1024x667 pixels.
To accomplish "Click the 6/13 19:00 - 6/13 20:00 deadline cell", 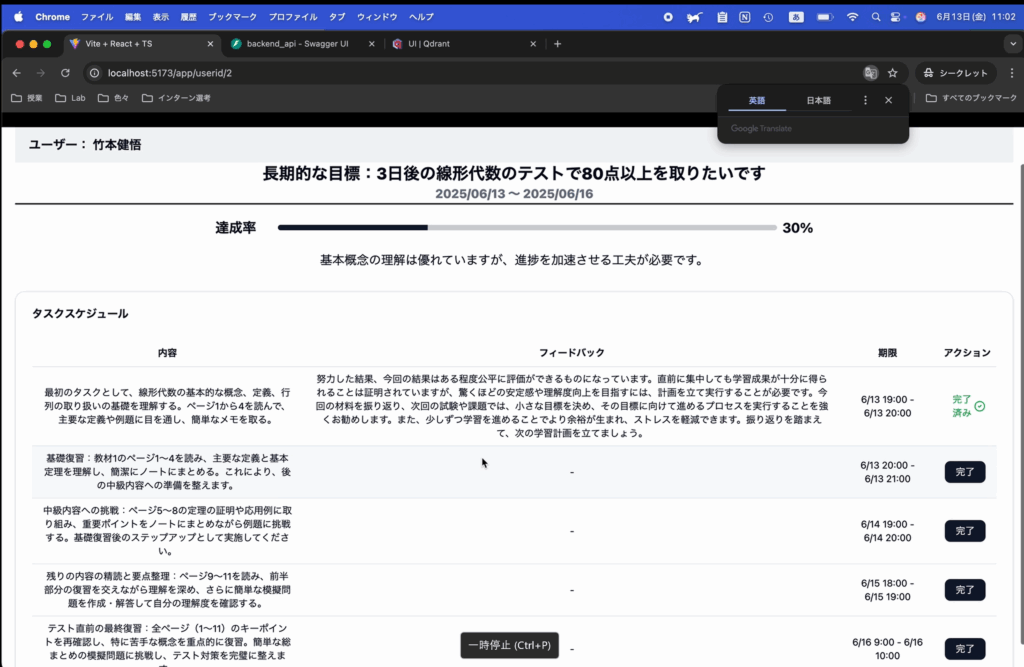I will [x=887, y=406].
